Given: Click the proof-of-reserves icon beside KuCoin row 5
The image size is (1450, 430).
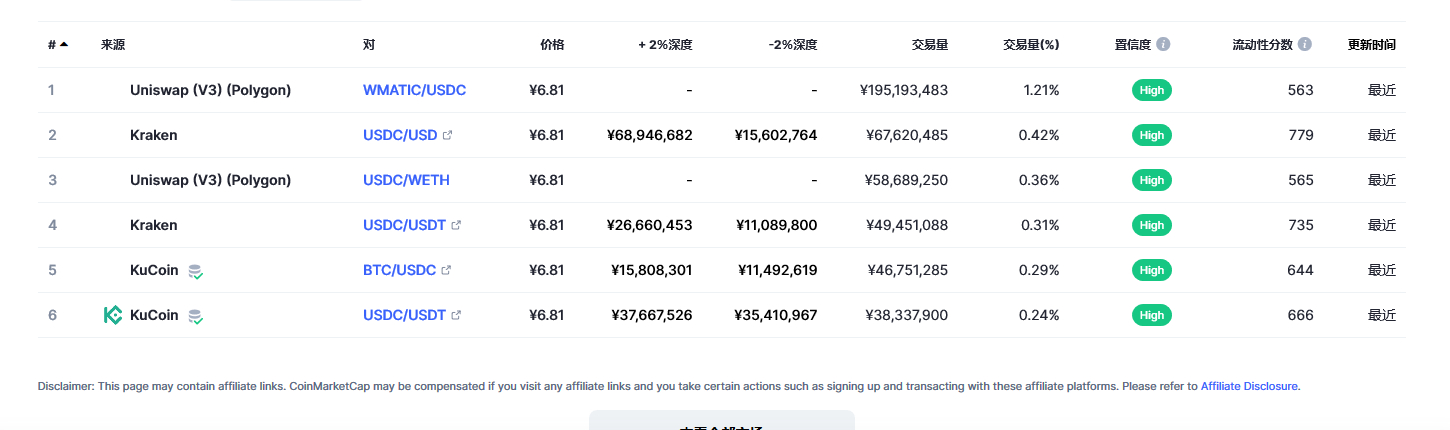Looking at the screenshot, I should (x=196, y=271).
